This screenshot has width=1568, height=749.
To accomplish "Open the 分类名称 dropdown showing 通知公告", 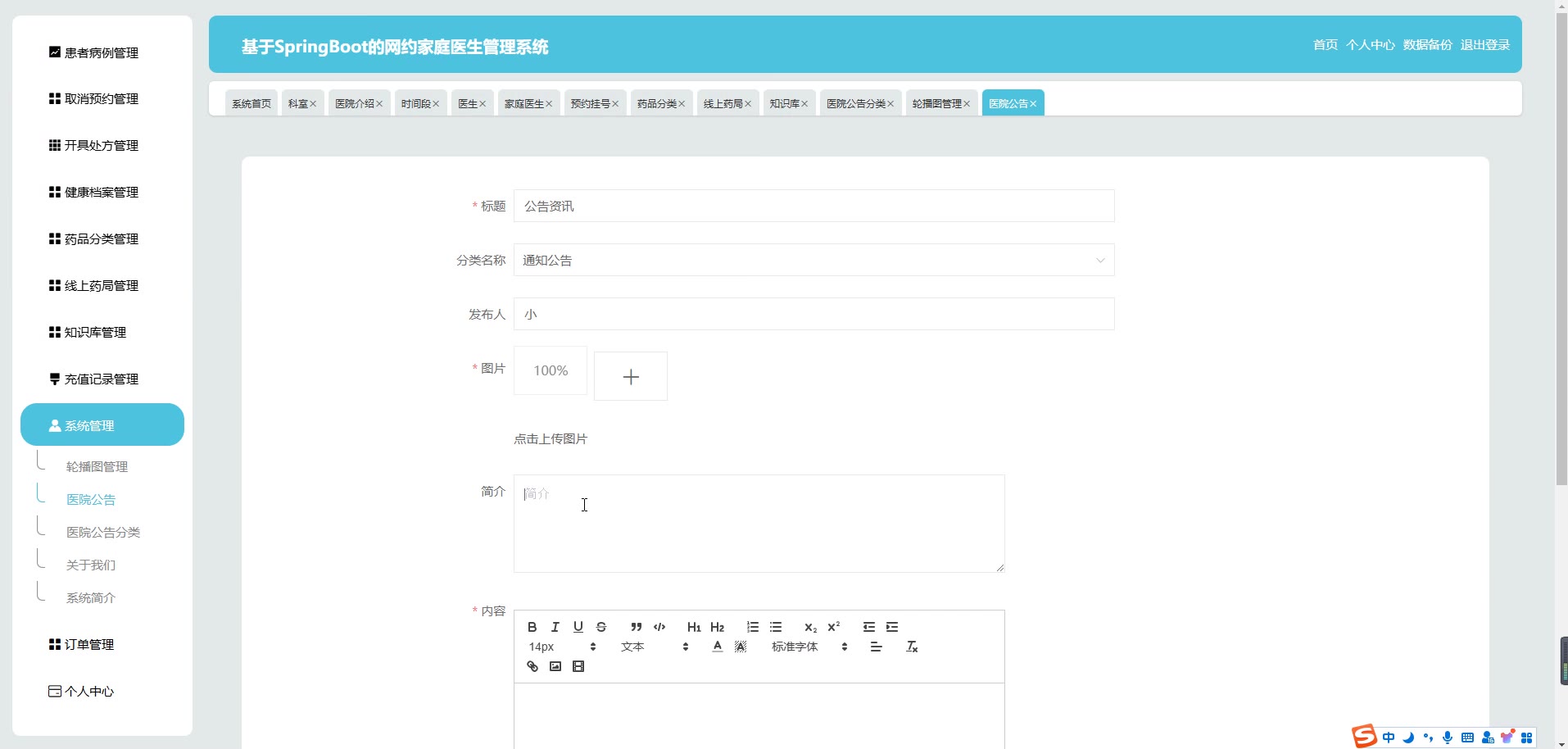I will [x=813, y=261].
